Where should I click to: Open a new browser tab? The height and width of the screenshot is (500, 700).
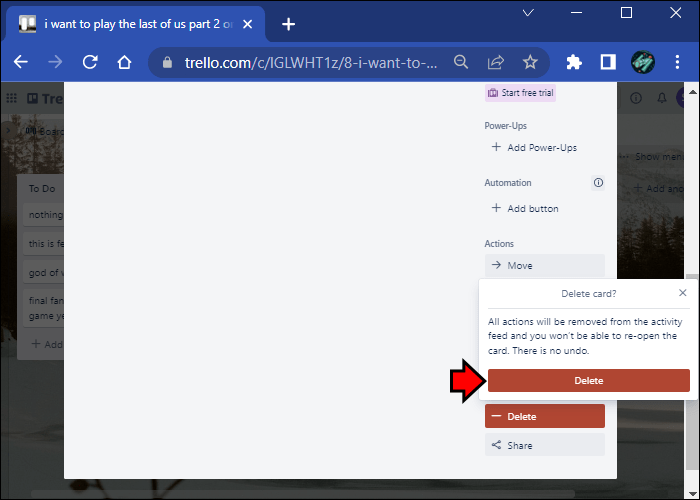288,24
